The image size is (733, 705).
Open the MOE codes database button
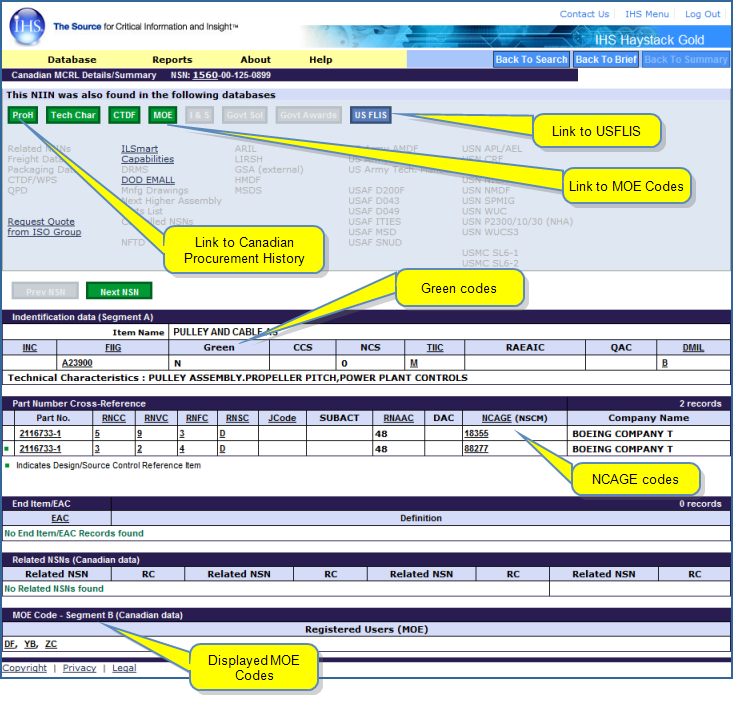(x=163, y=115)
